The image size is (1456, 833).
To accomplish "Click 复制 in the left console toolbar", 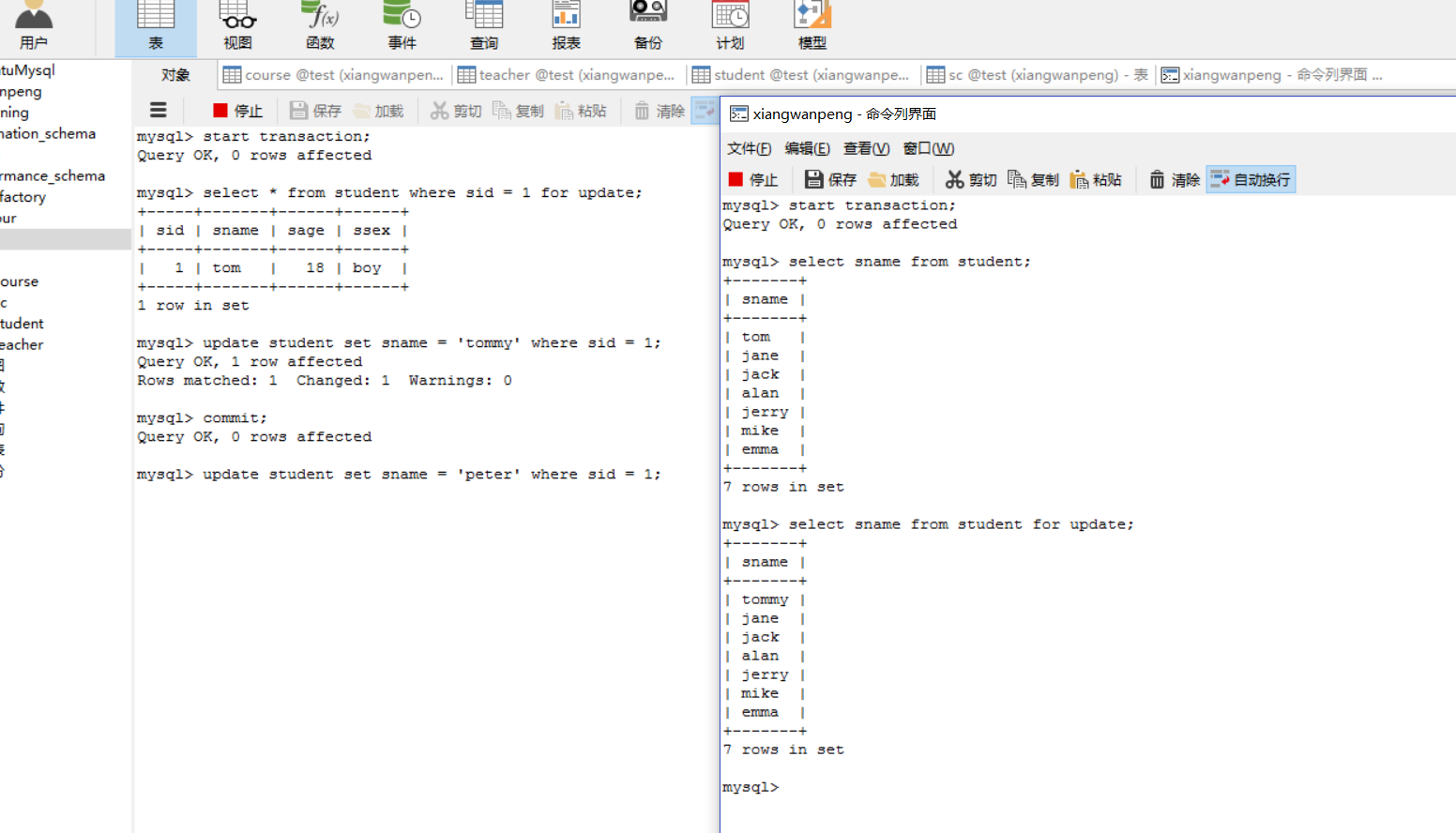I will (x=519, y=111).
